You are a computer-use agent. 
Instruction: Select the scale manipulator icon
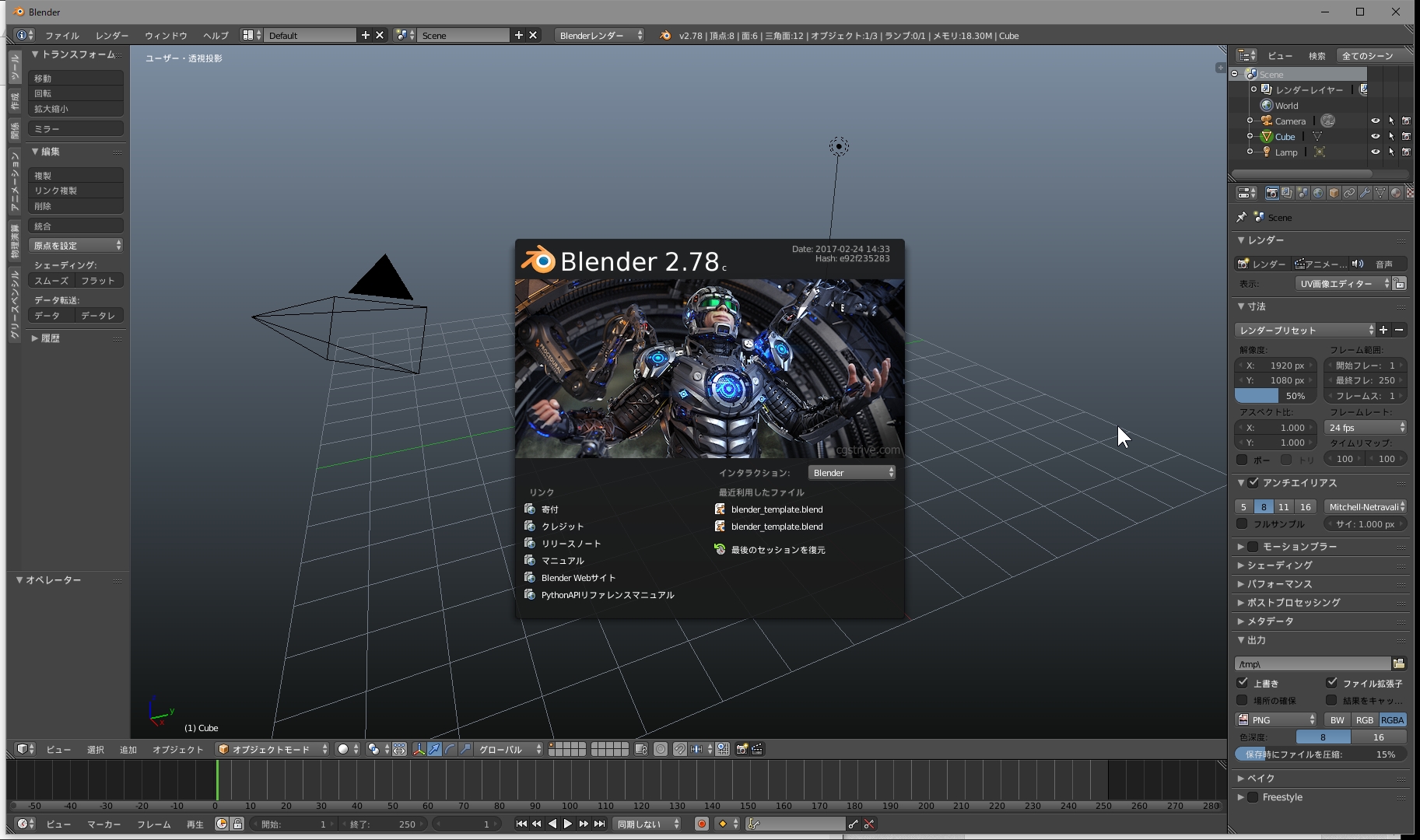point(465,749)
